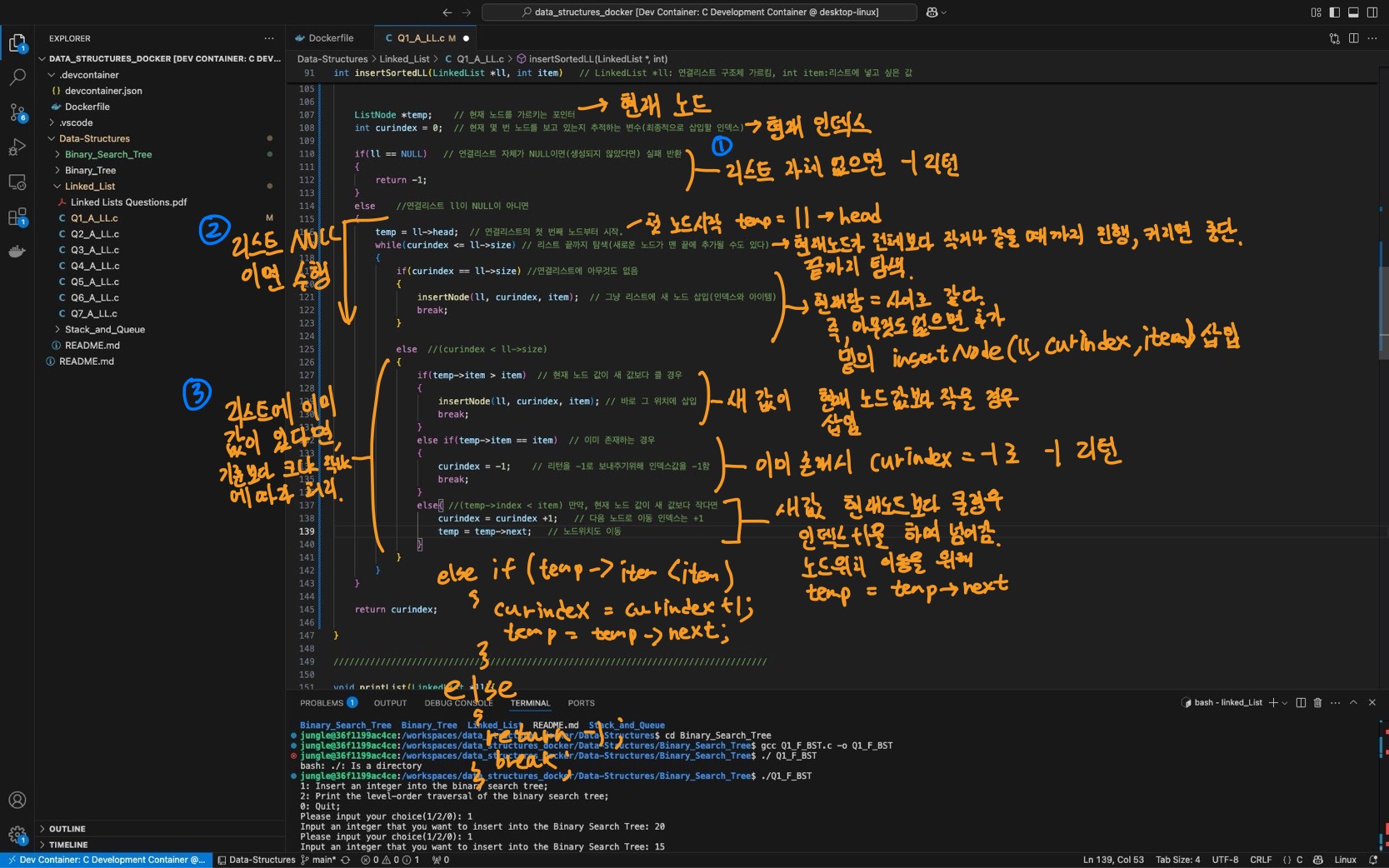Open the OUTPUT panel tab
This screenshot has height=868, width=1389.
pos(390,703)
